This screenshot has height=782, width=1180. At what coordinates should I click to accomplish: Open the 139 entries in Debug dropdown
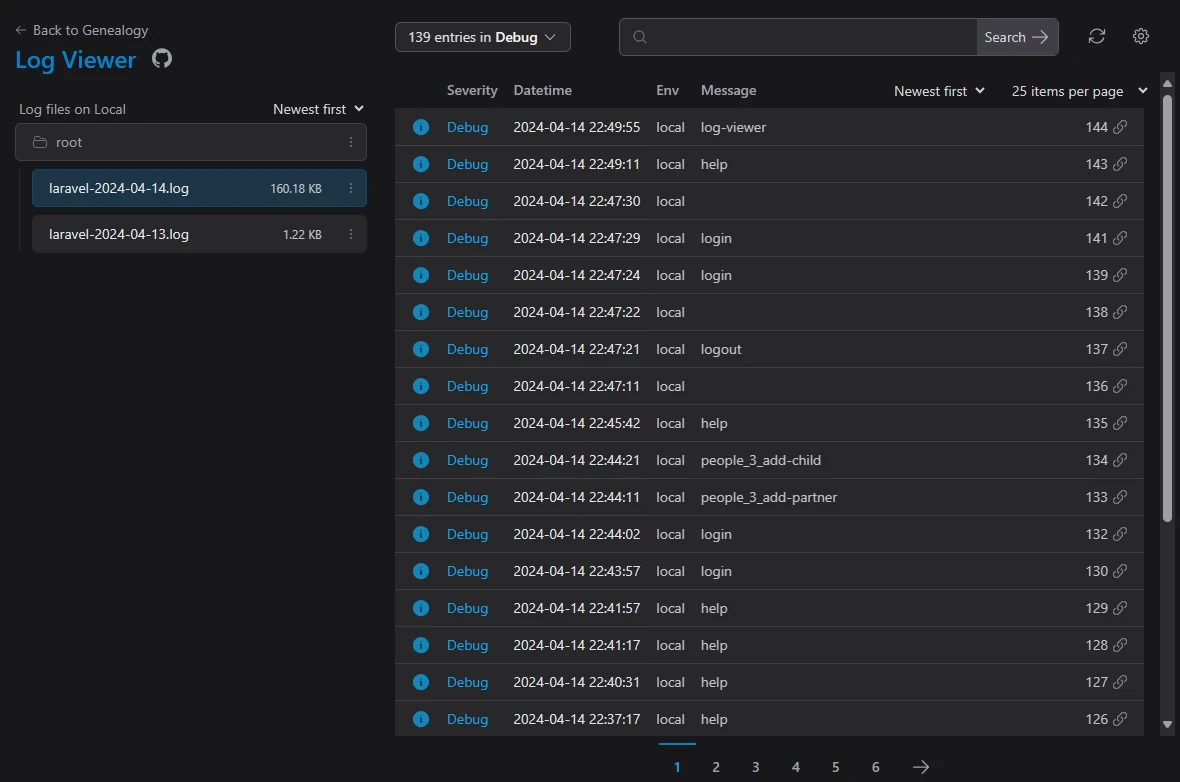click(x=482, y=36)
